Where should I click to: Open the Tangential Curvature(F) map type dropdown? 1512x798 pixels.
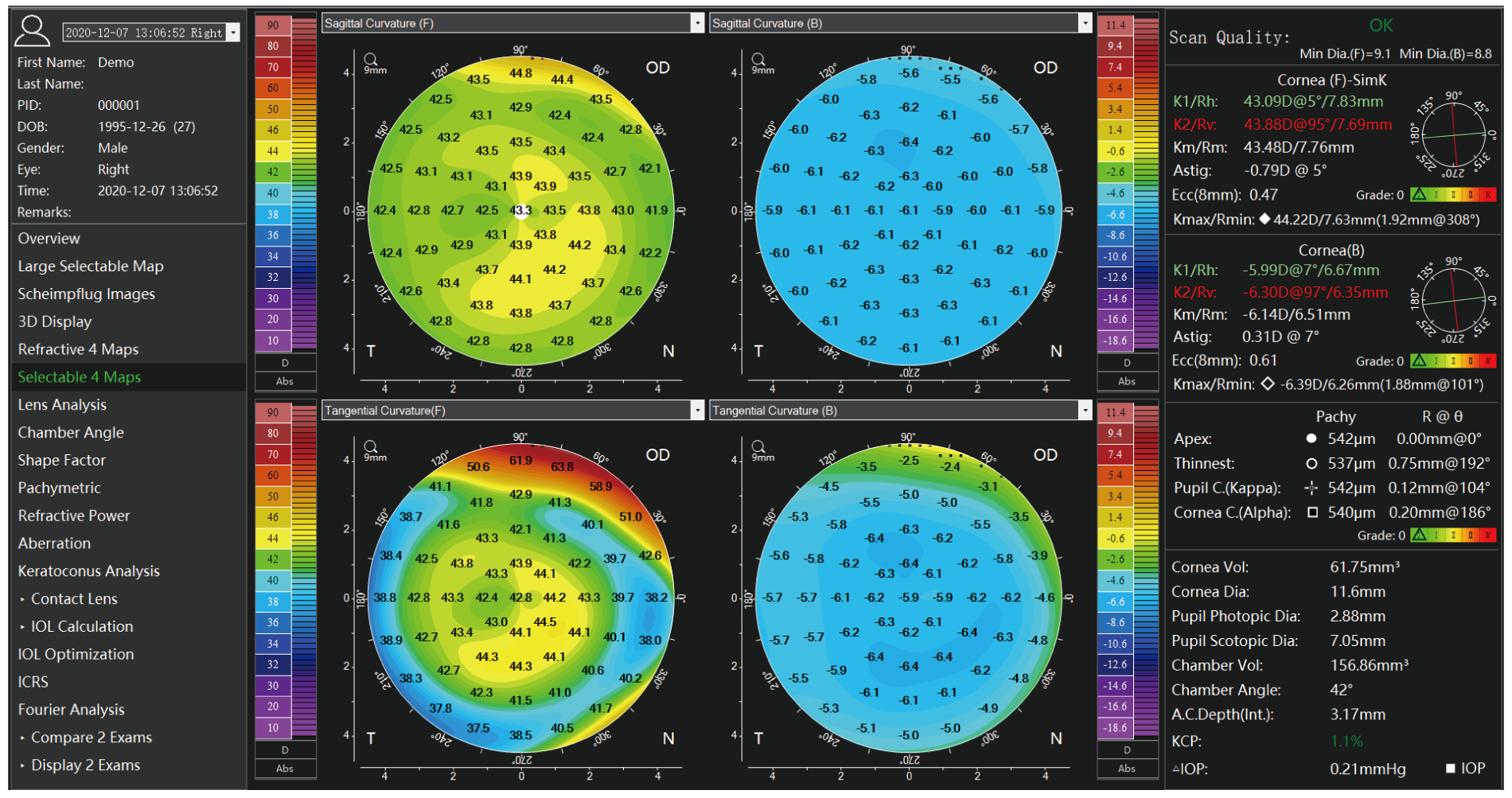point(698,411)
